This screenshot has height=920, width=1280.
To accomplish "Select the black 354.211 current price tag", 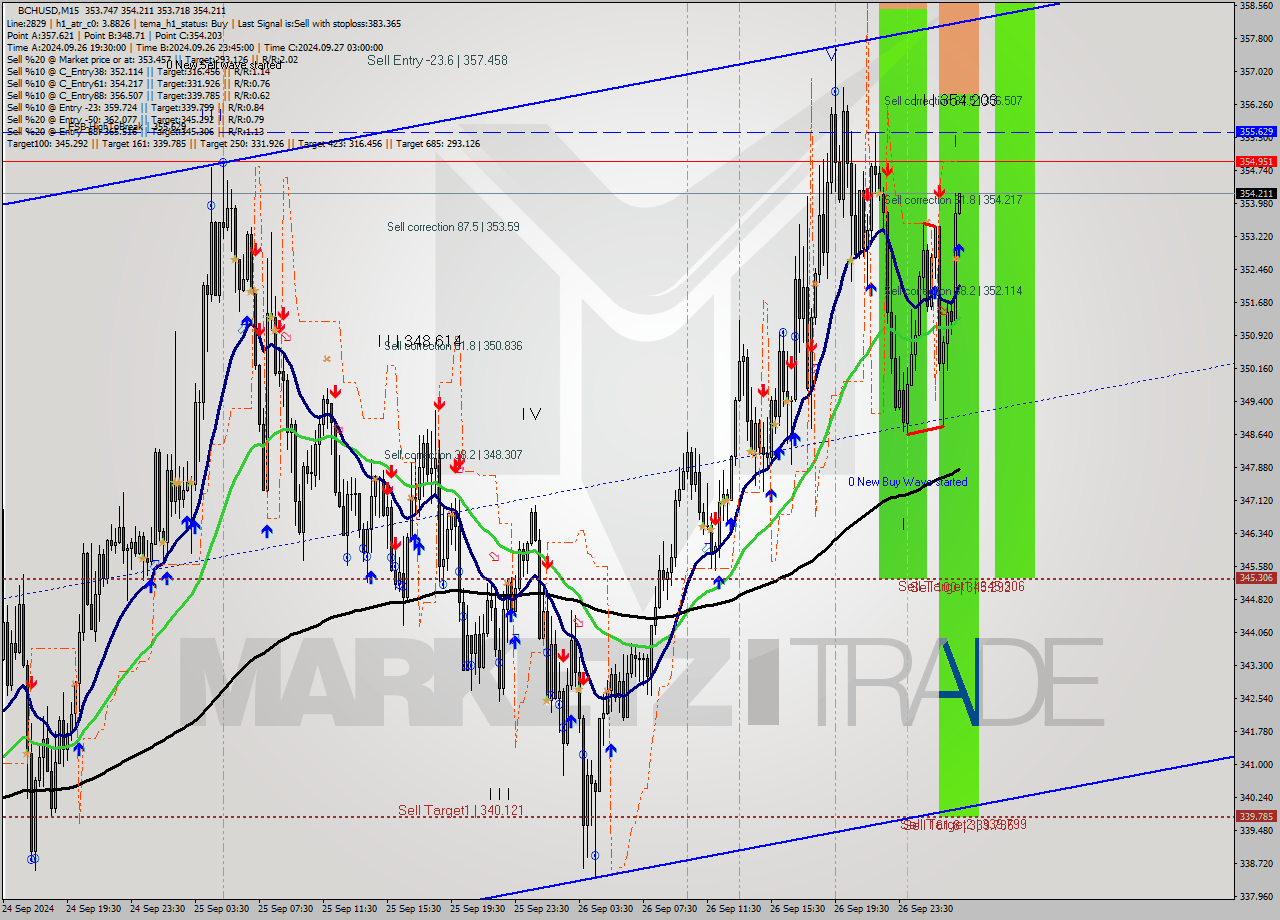I will pyautogui.click(x=1256, y=193).
